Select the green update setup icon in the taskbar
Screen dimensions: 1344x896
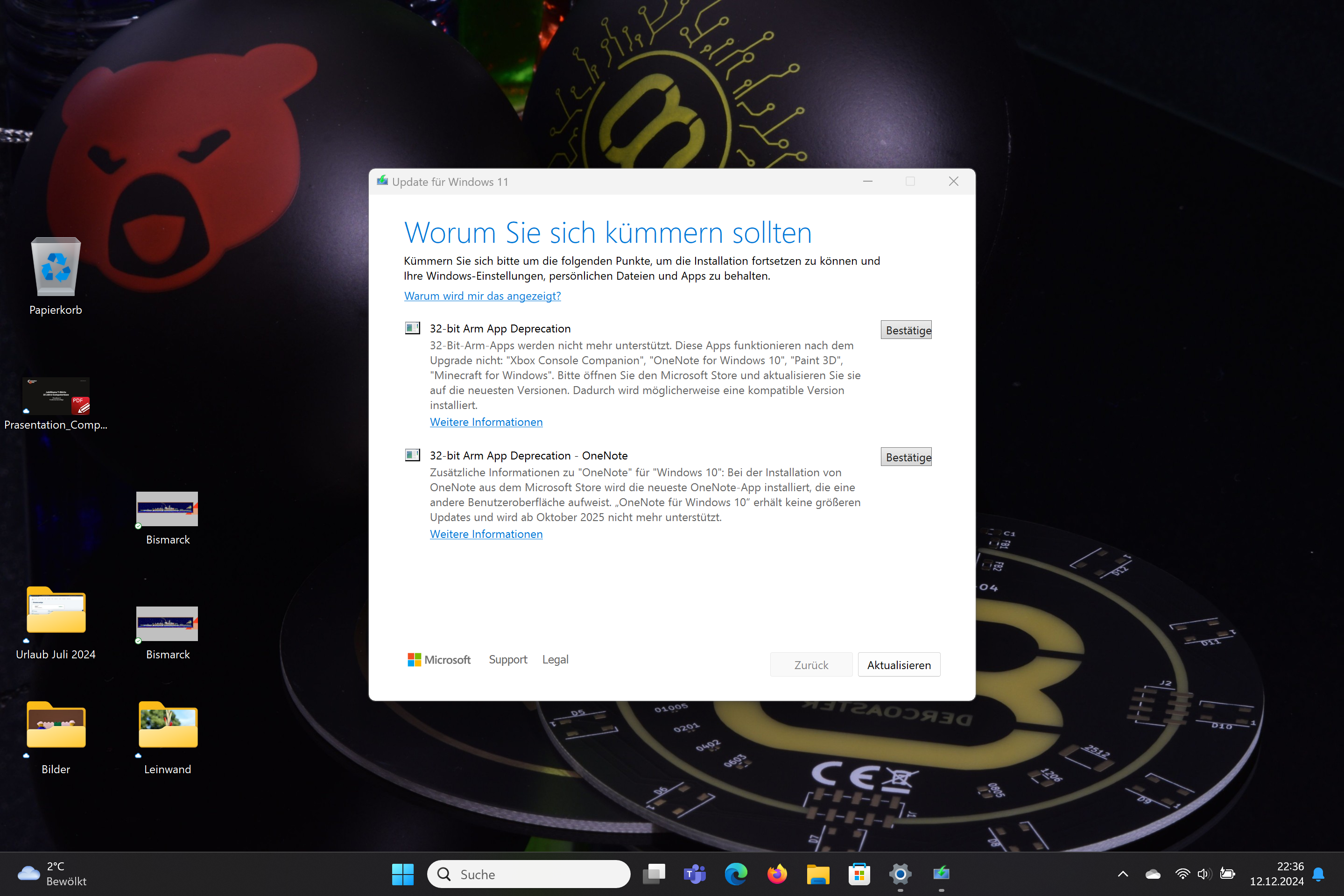click(941, 874)
